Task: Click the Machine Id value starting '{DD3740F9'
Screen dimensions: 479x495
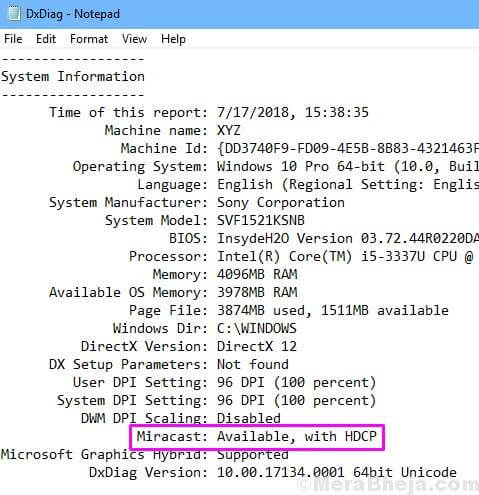Action: (x=348, y=148)
